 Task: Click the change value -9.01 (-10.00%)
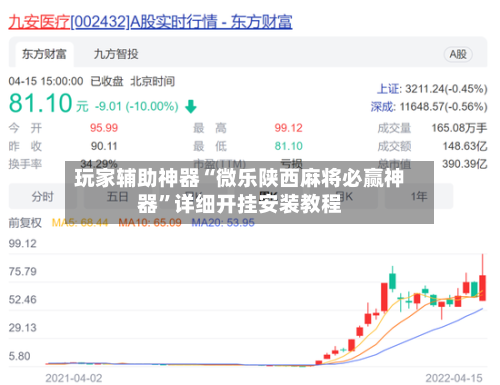pyautogui.click(x=137, y=107)
